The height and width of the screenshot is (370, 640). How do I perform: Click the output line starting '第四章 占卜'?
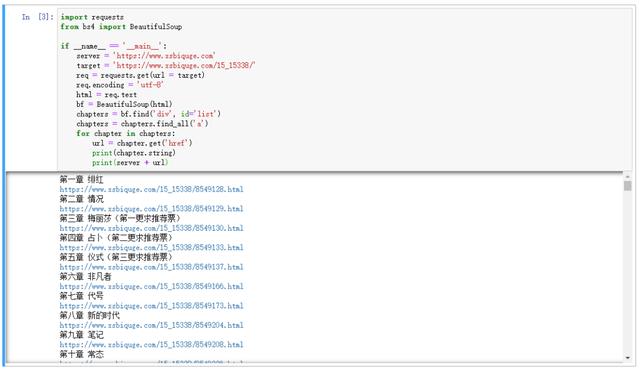click(116, 238)
